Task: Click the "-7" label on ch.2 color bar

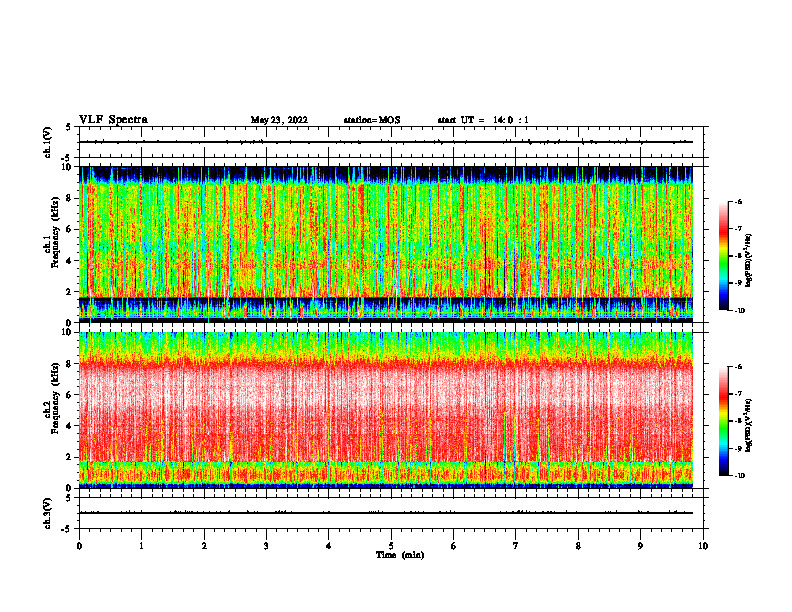Action: (738, 394)
